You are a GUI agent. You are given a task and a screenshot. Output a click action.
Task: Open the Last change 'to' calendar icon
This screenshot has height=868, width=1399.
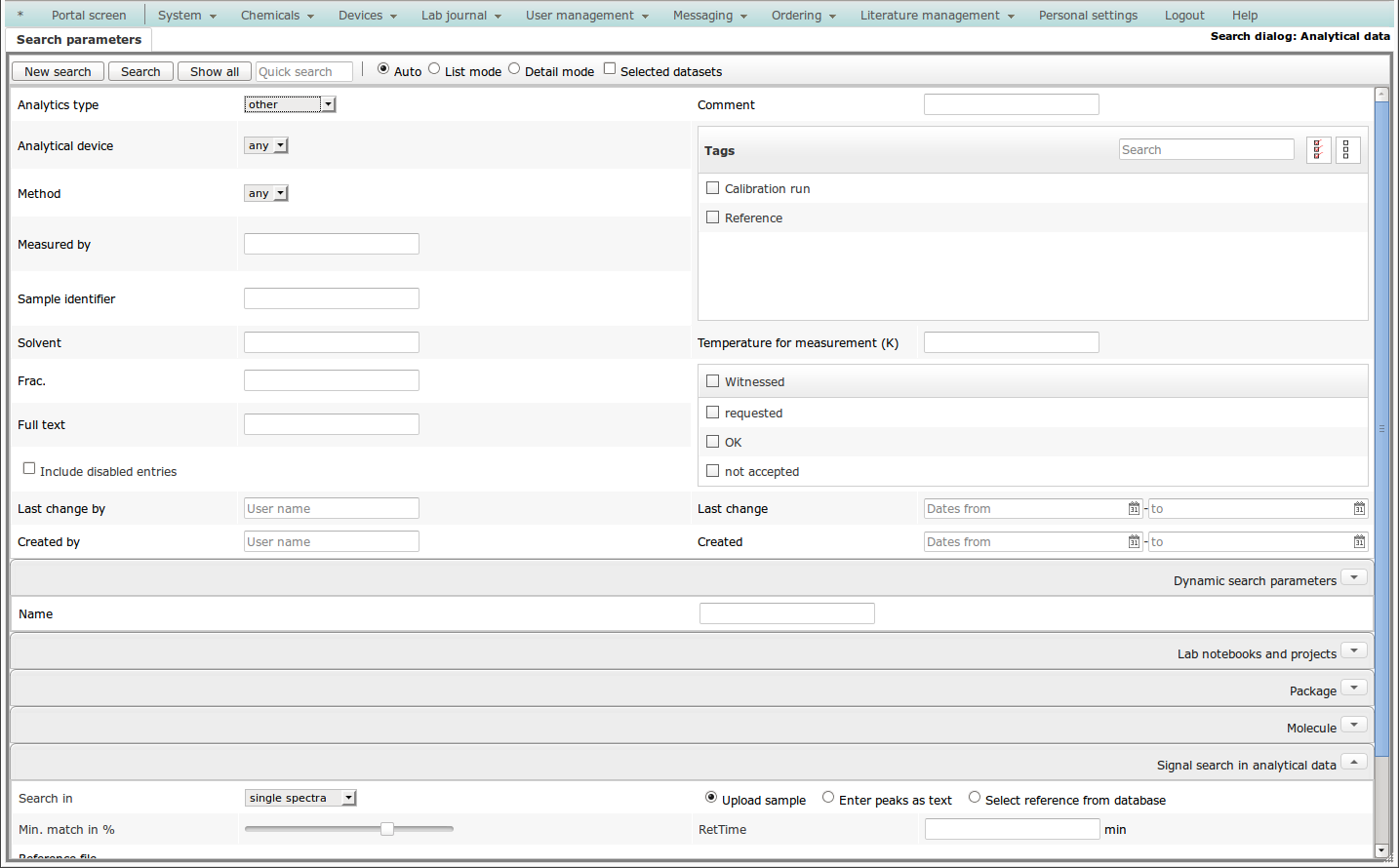[1359, 509]
